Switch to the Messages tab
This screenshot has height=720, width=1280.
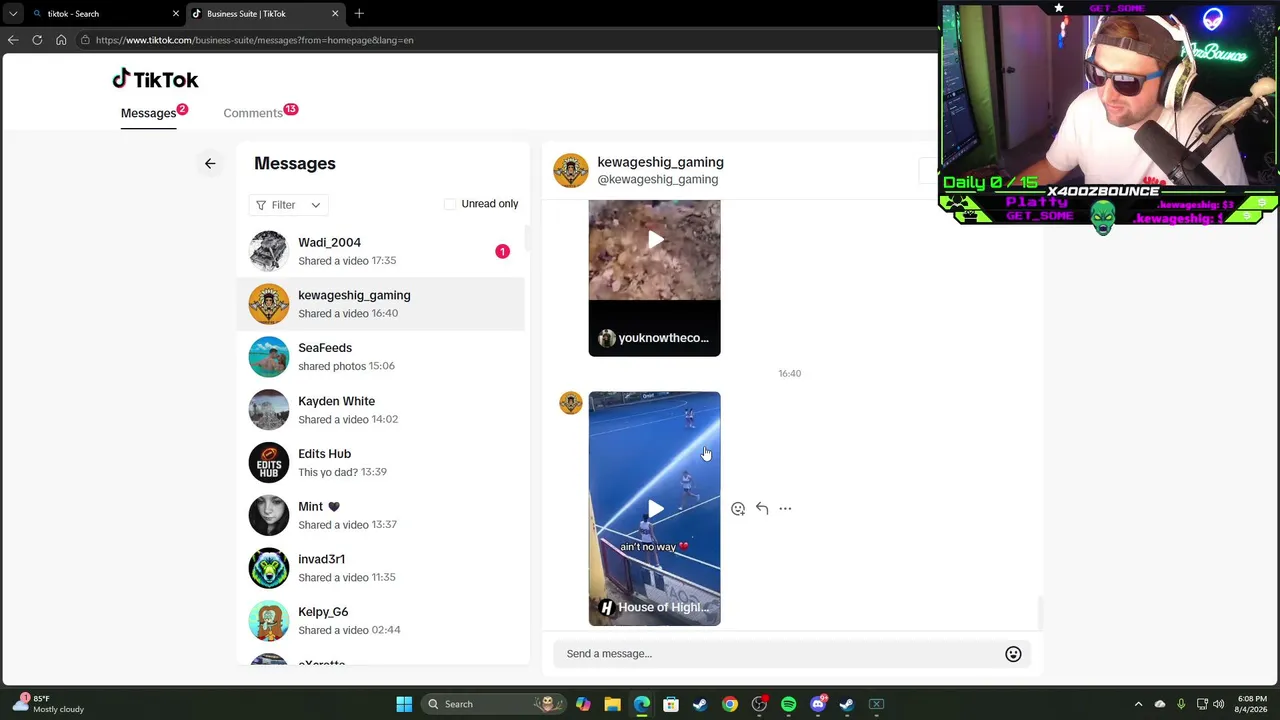click(x=148, y=113)
